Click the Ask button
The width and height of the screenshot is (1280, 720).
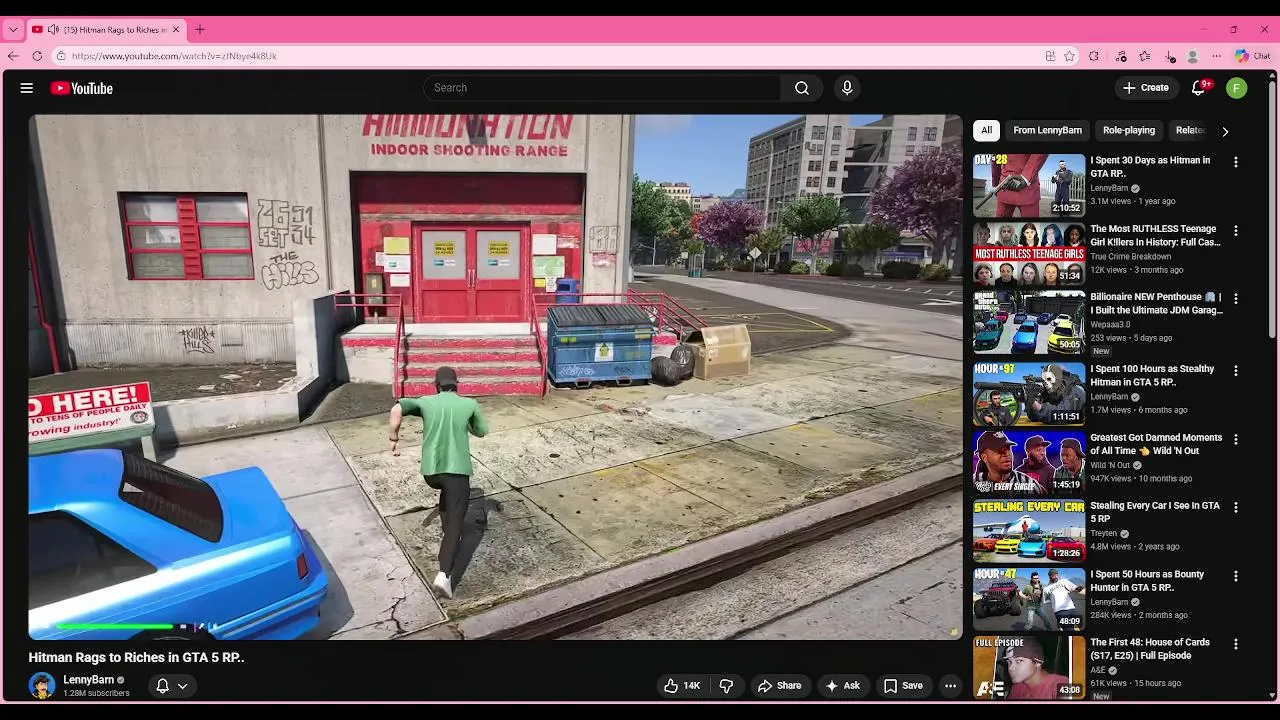(842, 686)
